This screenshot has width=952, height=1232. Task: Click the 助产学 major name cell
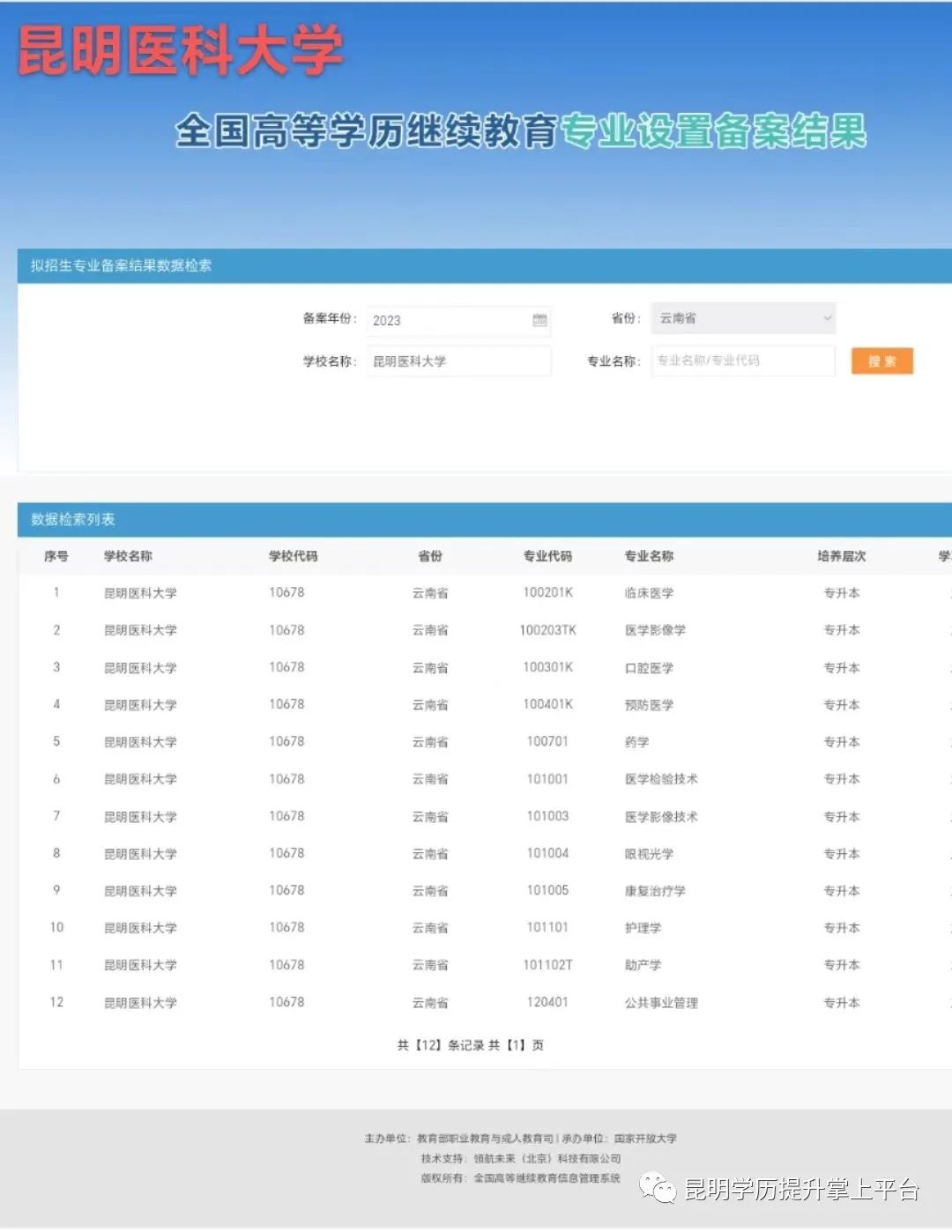point(643,966)
